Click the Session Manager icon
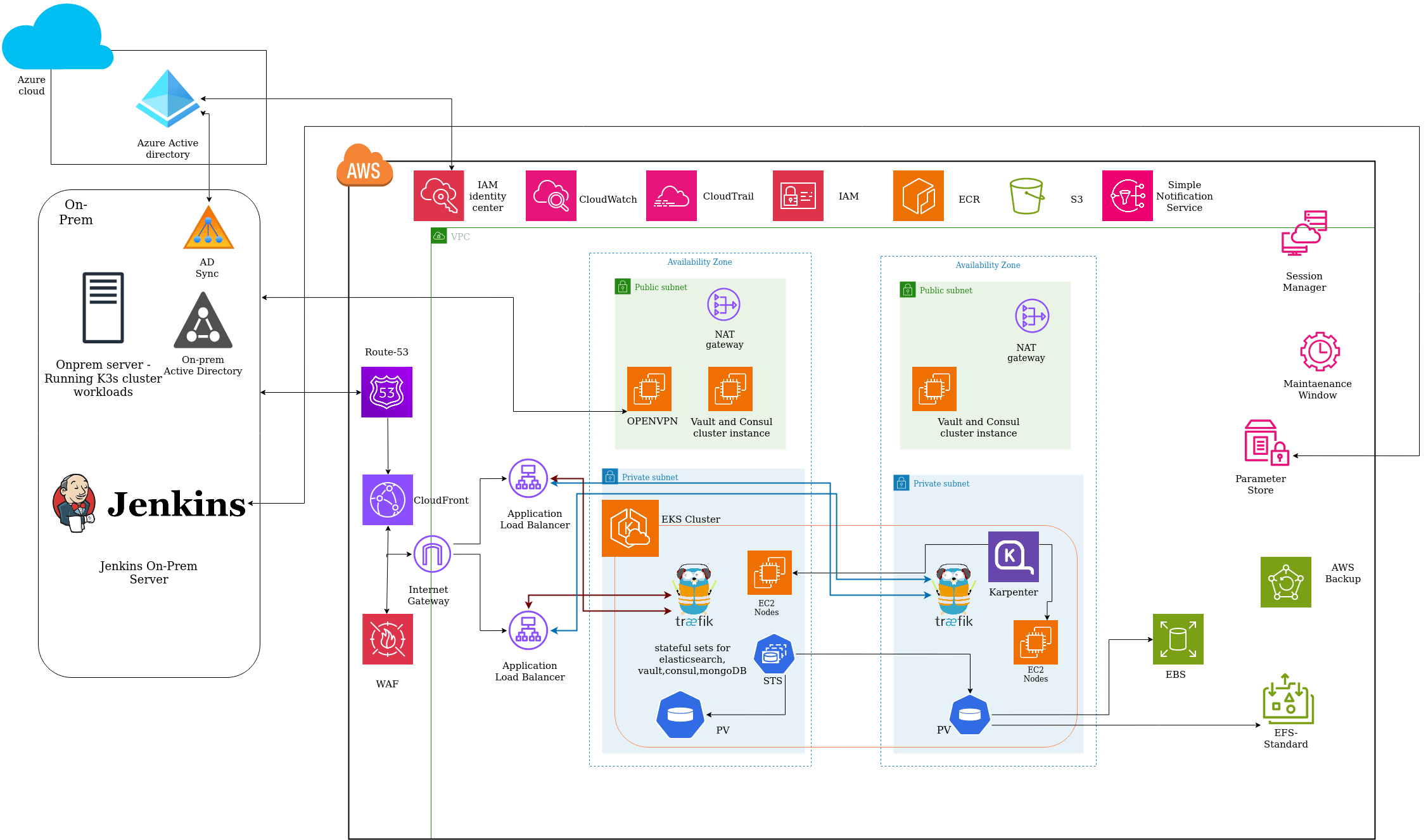The height and width of the screenshot is (840, 1426). pos(1304,234)
